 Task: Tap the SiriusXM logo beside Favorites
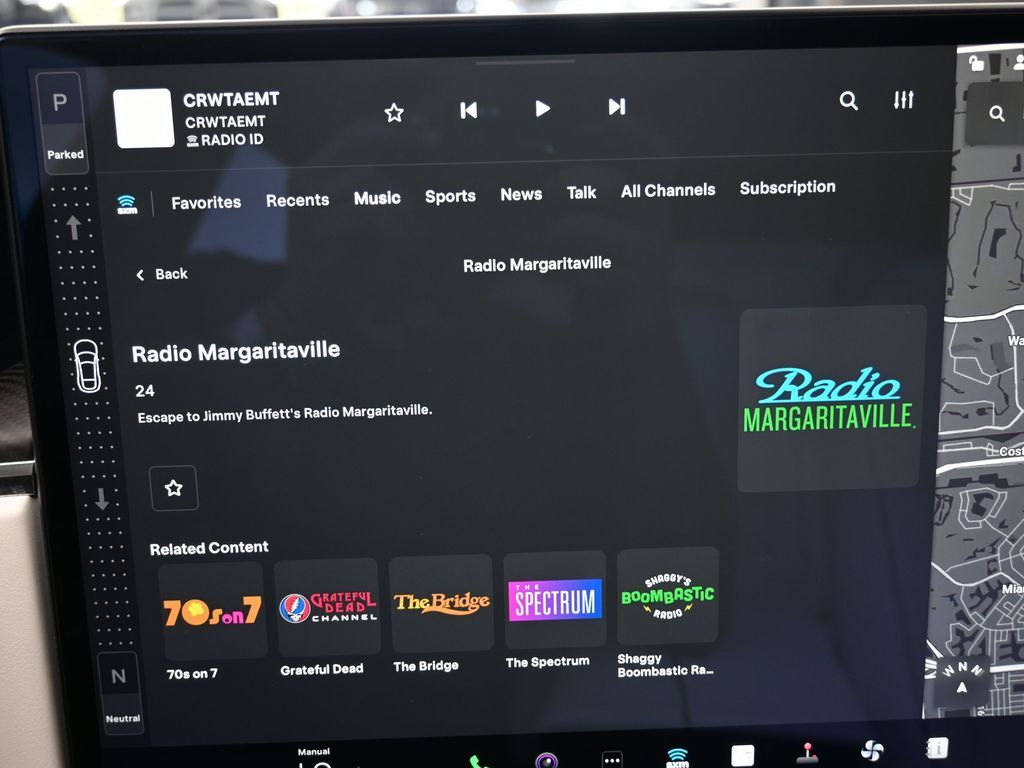127,204
